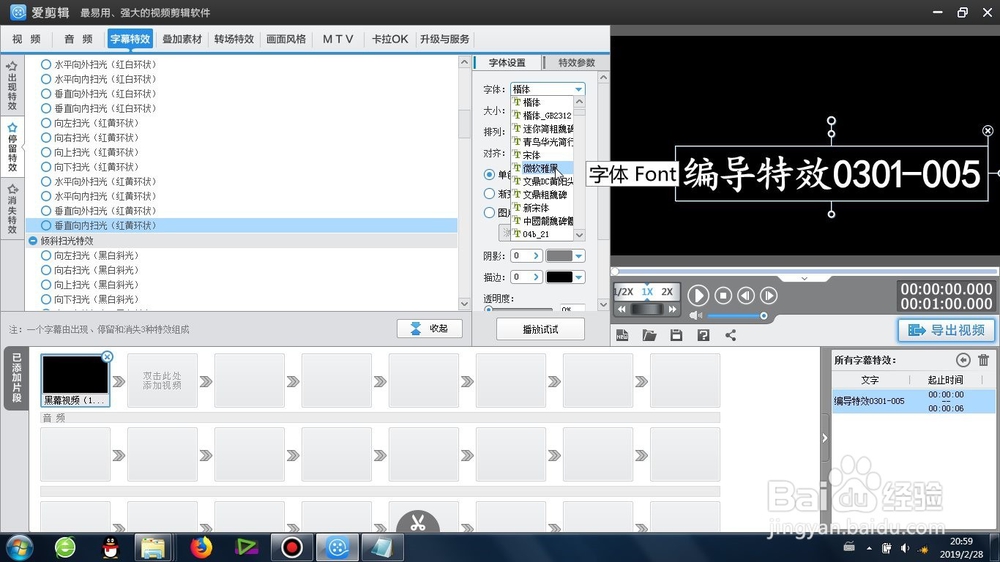Open the 字体 font combo box
This screenshot has height=562, width=1000.
[x=547, y=89]
